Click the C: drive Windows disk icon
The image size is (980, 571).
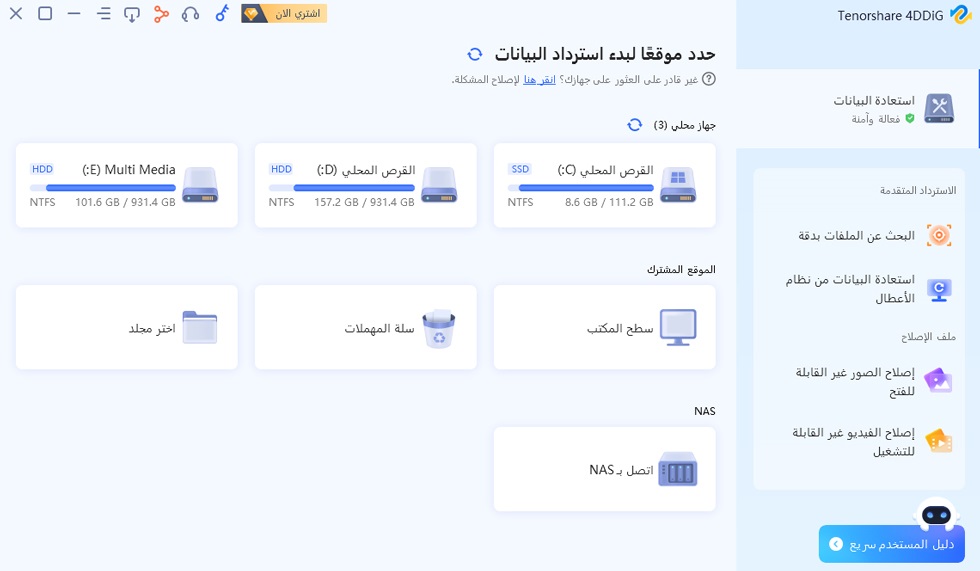pyautogui.click(x=678, y=185)
